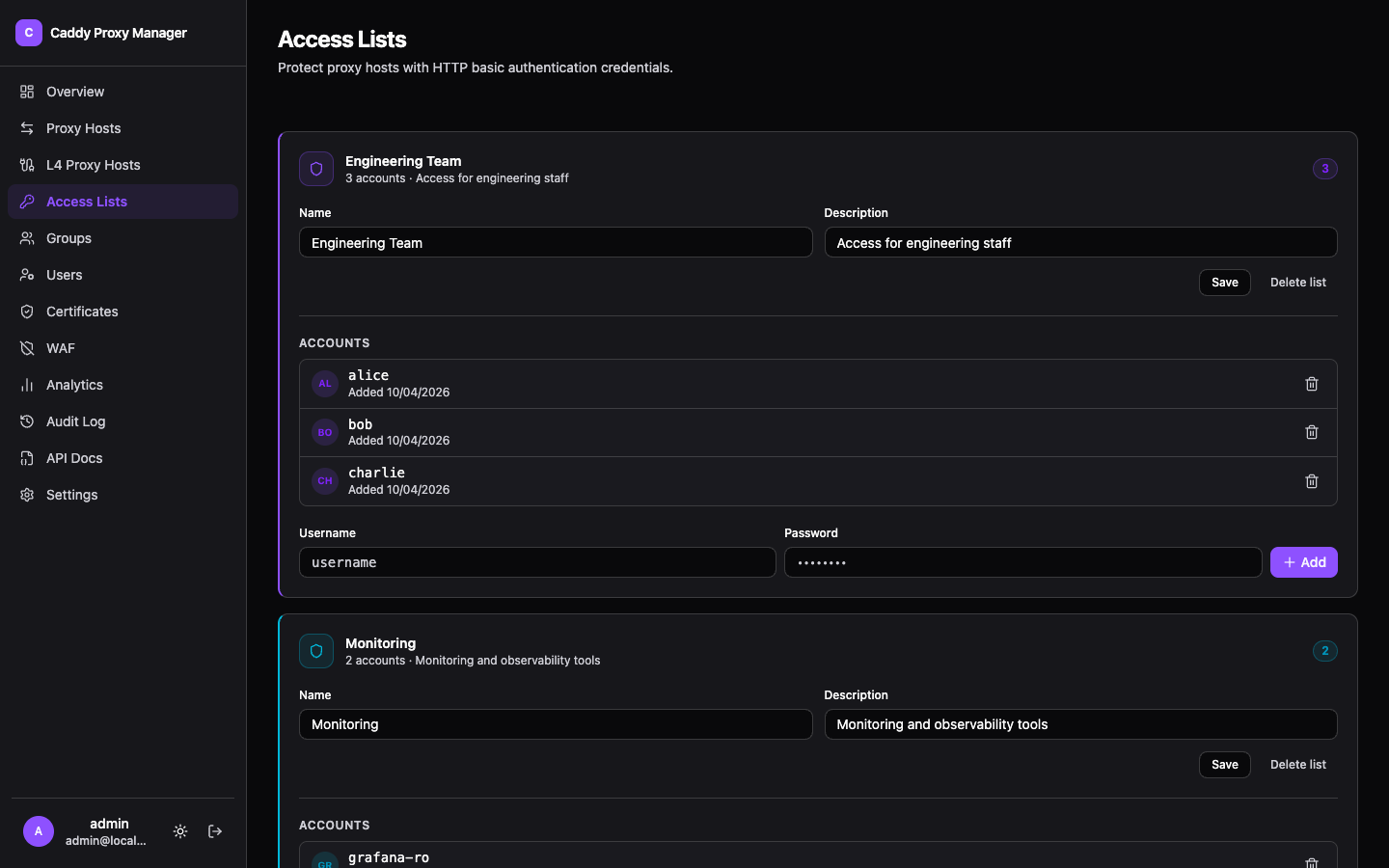Click the Password input field
The image size is (1389, 868).
click(x=1022, y=562)
